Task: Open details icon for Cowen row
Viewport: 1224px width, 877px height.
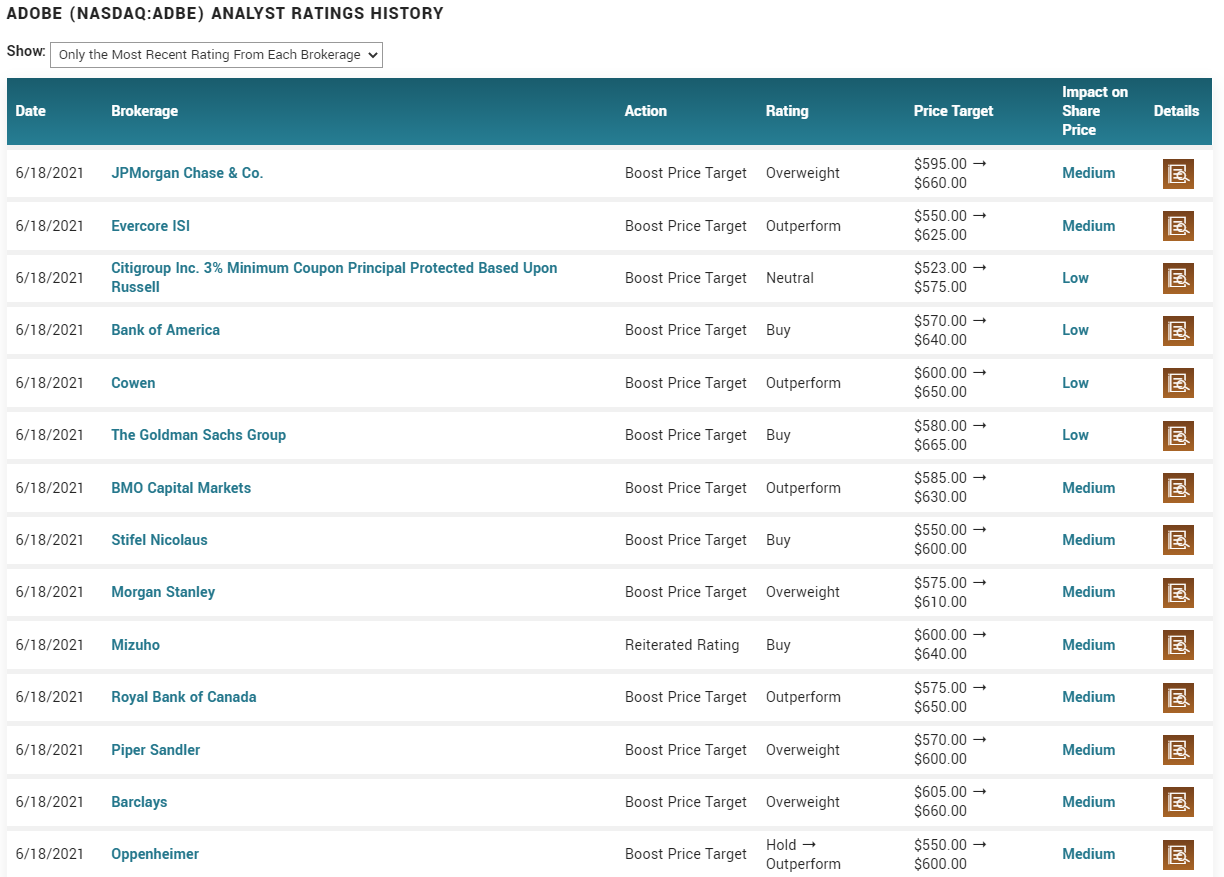Action: [1178, 383]
